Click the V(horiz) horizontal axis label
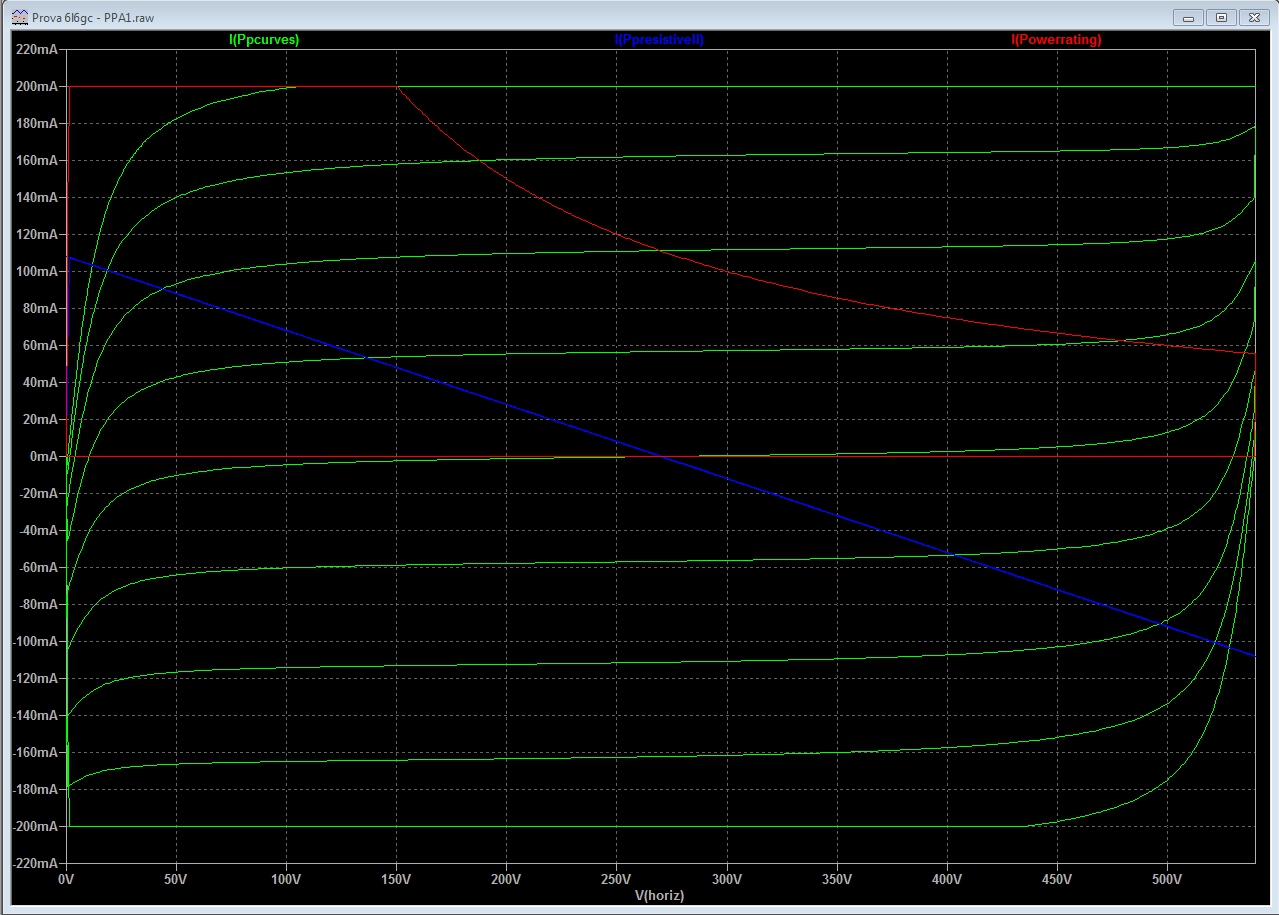1279x915 pixels. pyautogui.click(x=659, y=896)
